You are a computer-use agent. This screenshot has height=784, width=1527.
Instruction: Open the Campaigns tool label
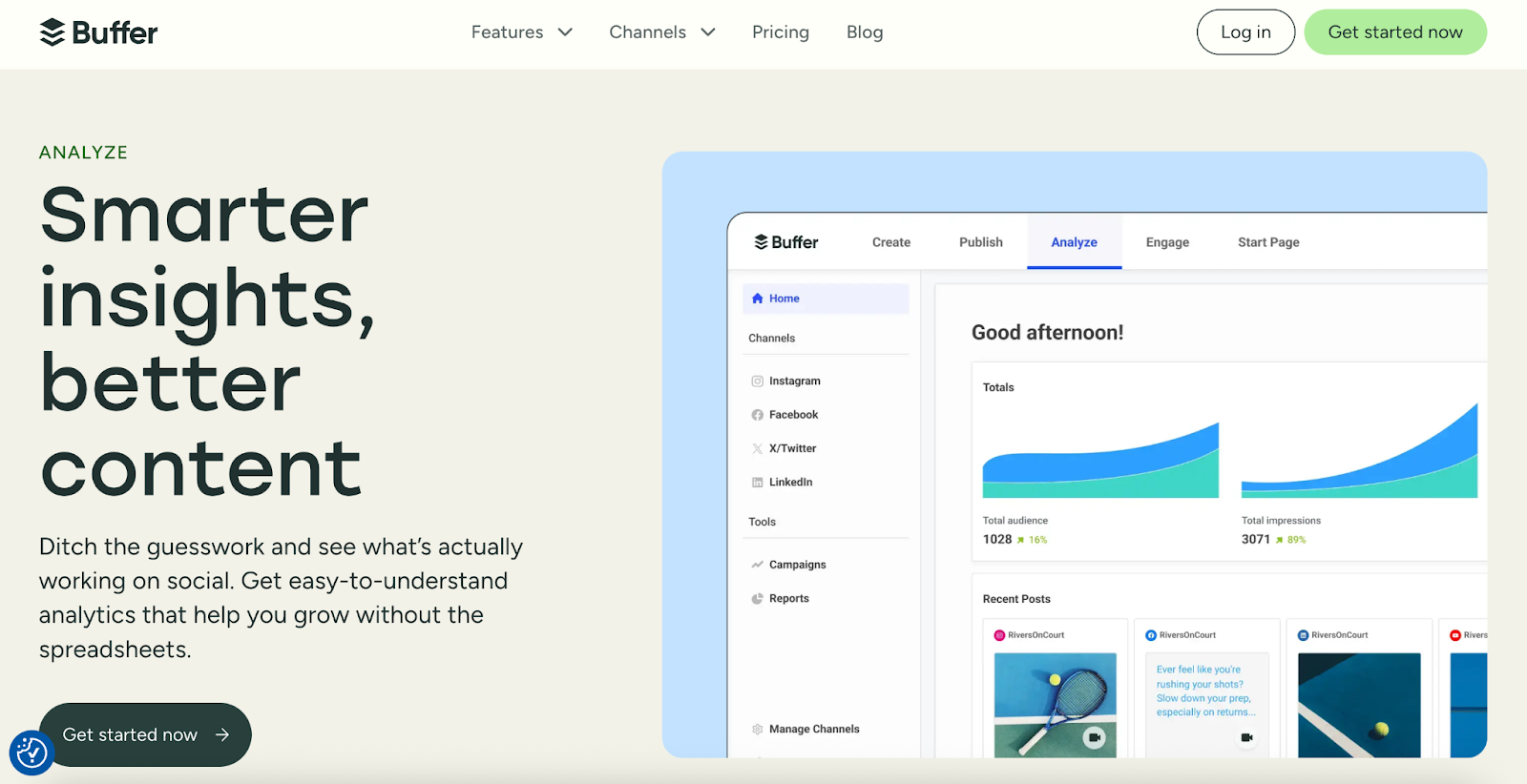coord(798,565)
